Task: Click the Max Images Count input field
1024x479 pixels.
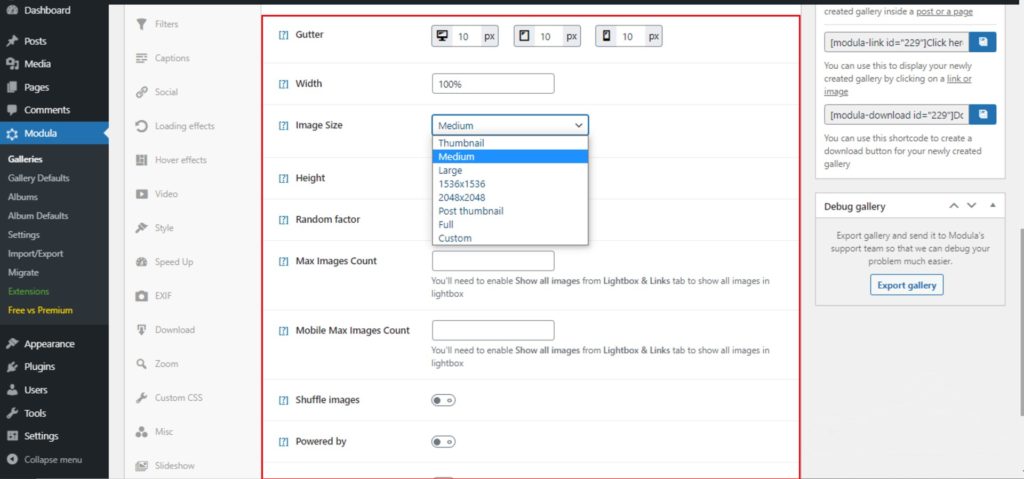Action: coord(493,261)
